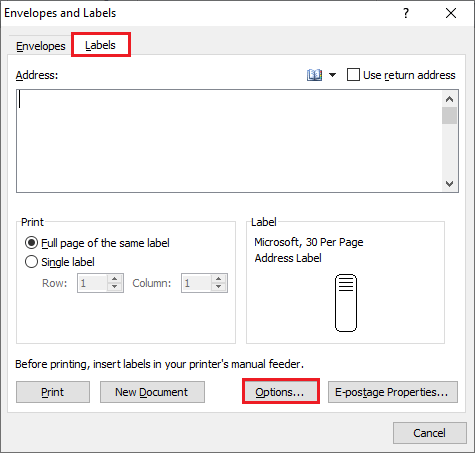The height and width of the screenshot is (453, 475).
Task: Close the Envelopes and Labels dialog
Action: point(451,13)
